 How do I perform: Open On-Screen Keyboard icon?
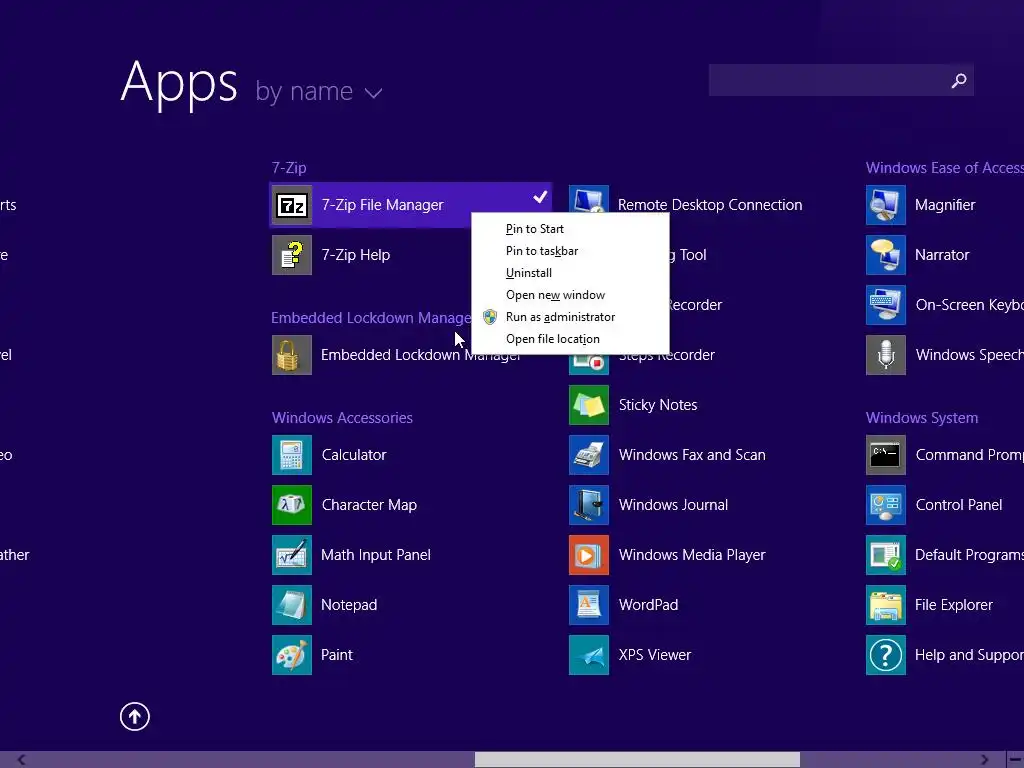pos(886,305)
